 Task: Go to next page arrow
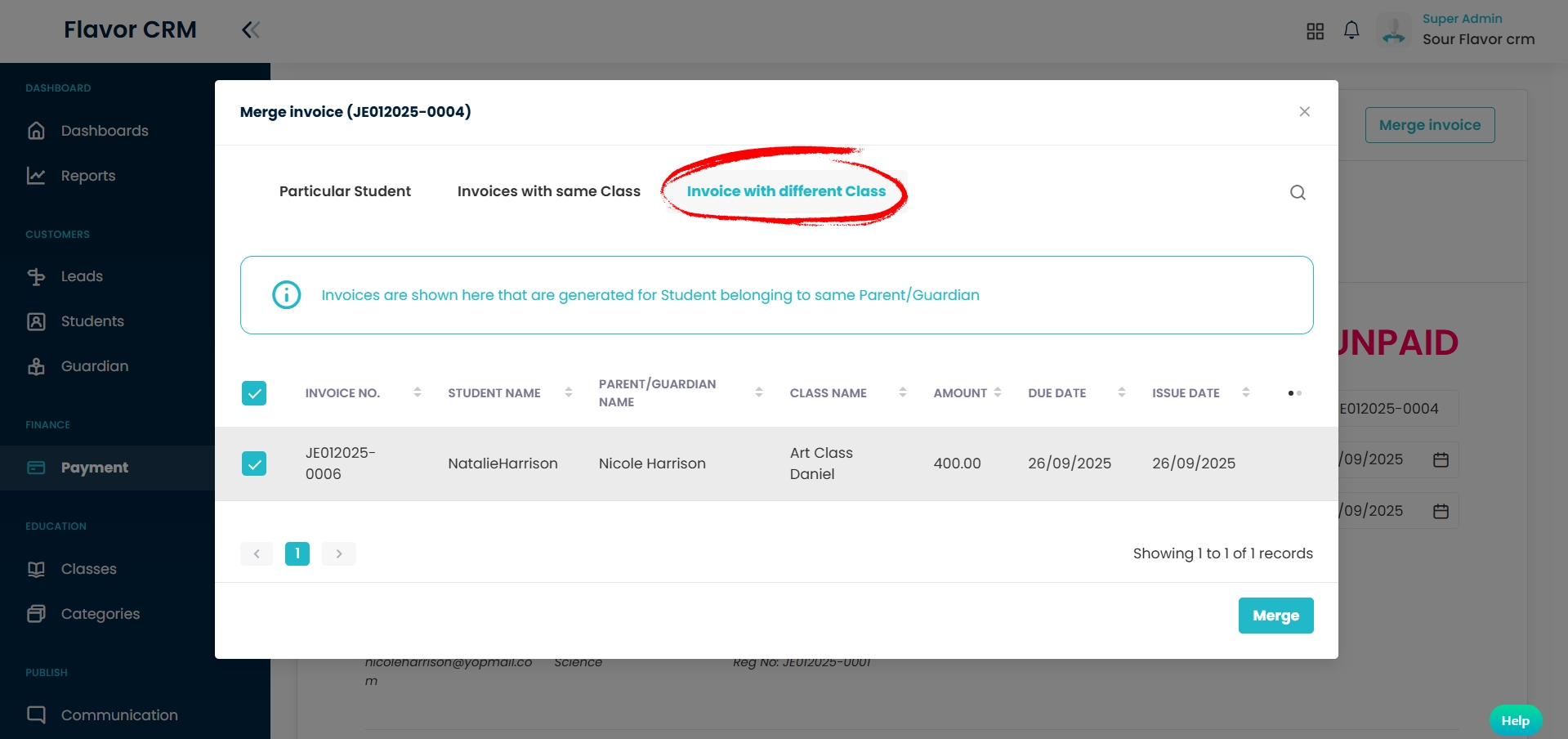point(339,553)
